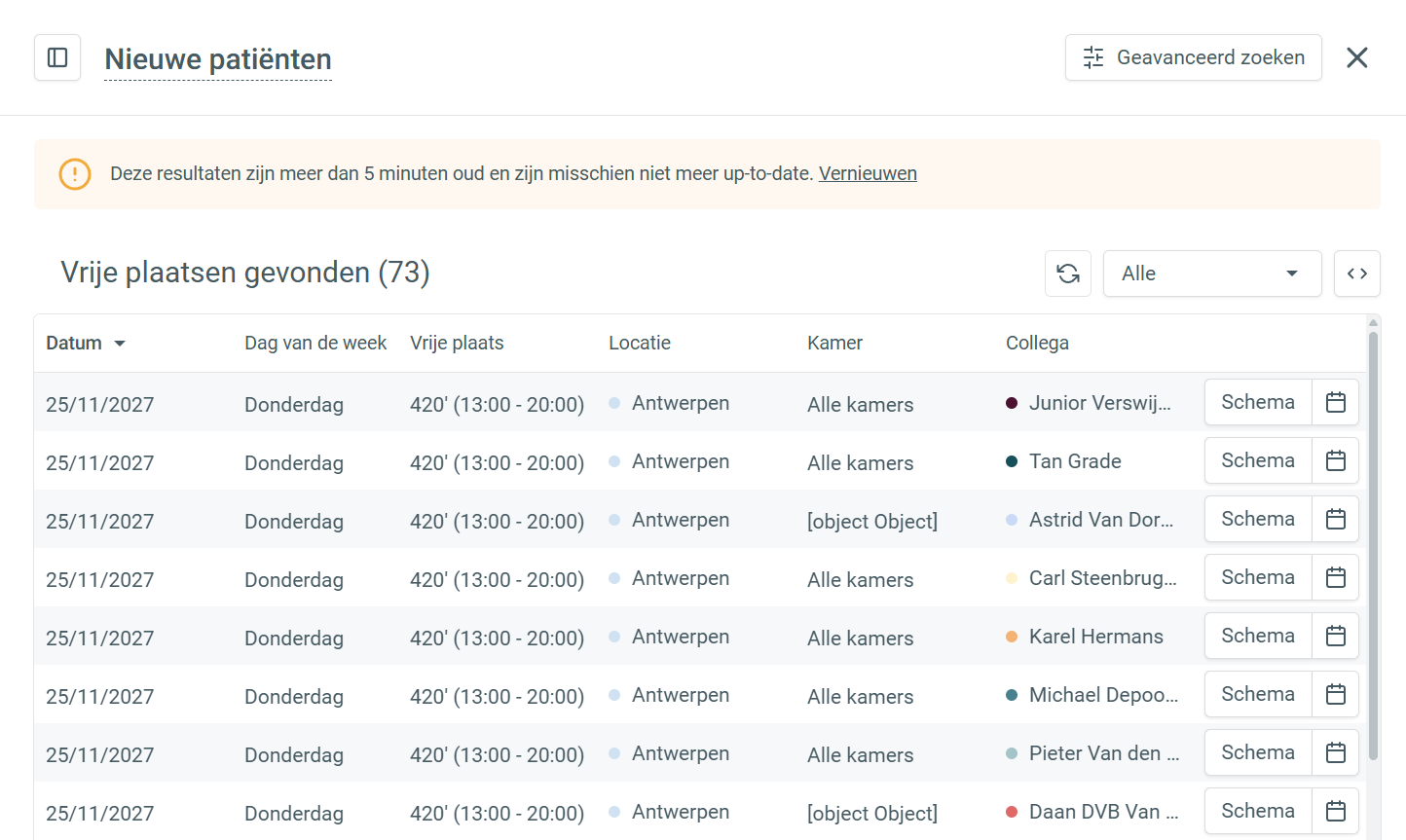Open calendar icon for Karel Hermans row

pos(1336,636)
